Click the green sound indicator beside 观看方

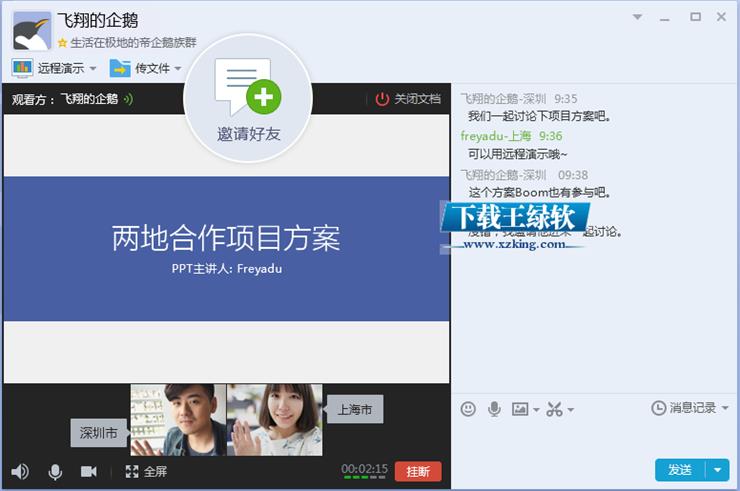pyautogui.click(x=128, y=99)
